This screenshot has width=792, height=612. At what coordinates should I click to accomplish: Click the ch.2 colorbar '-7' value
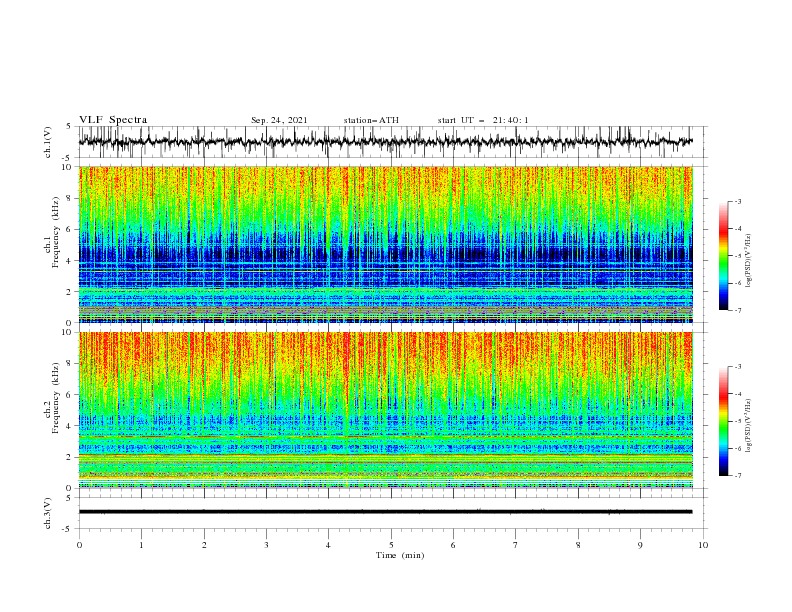click(737, 475)
